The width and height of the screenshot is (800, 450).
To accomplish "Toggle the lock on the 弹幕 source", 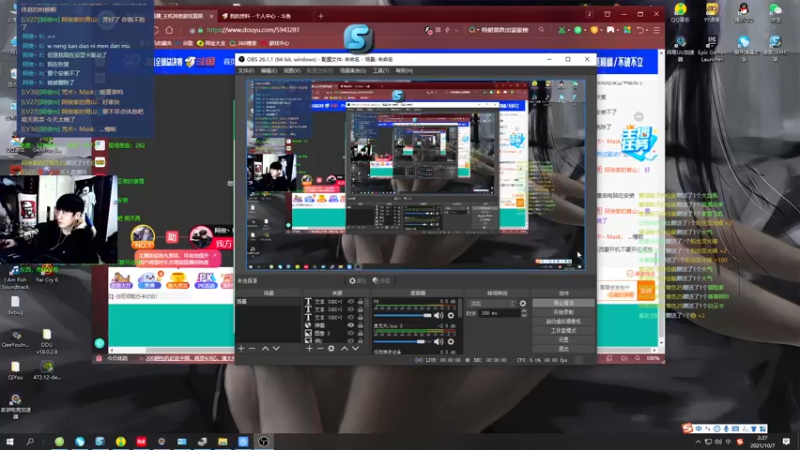I will [360, 325].
